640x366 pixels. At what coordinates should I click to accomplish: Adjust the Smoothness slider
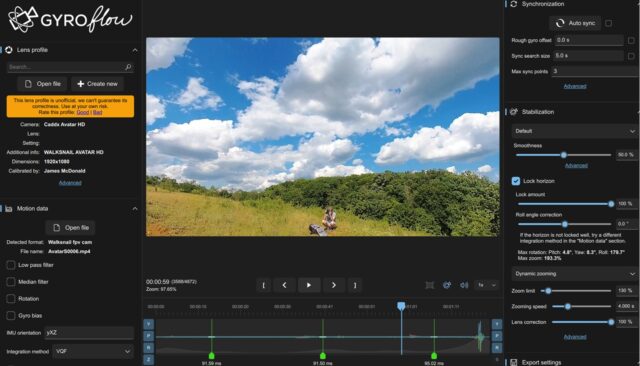[564, 155]
